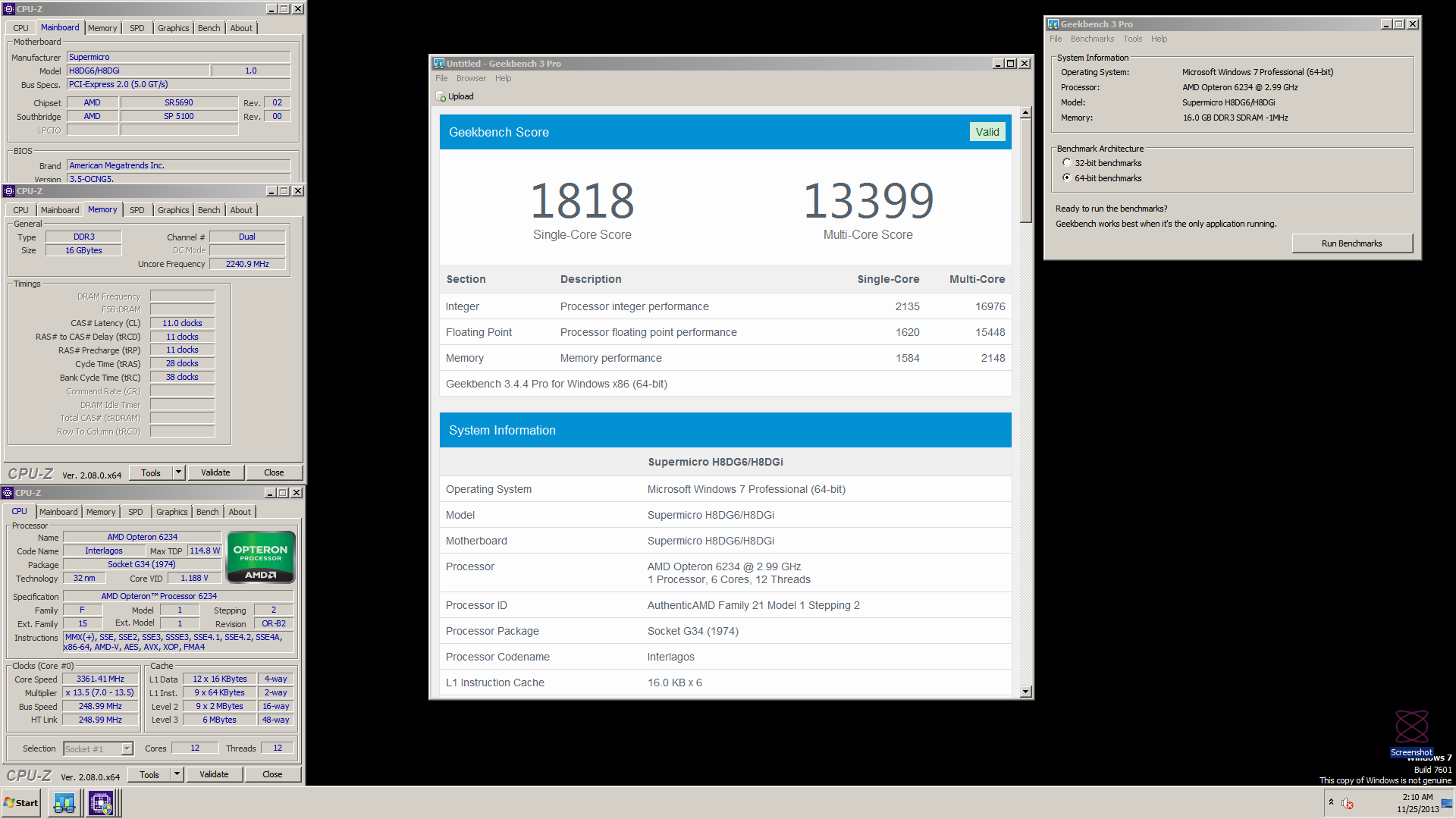The height and width of the screenshot is (819, 1456).
Task: Click the Upload icon in Geekbench result window
Action: tap(441, 96)
